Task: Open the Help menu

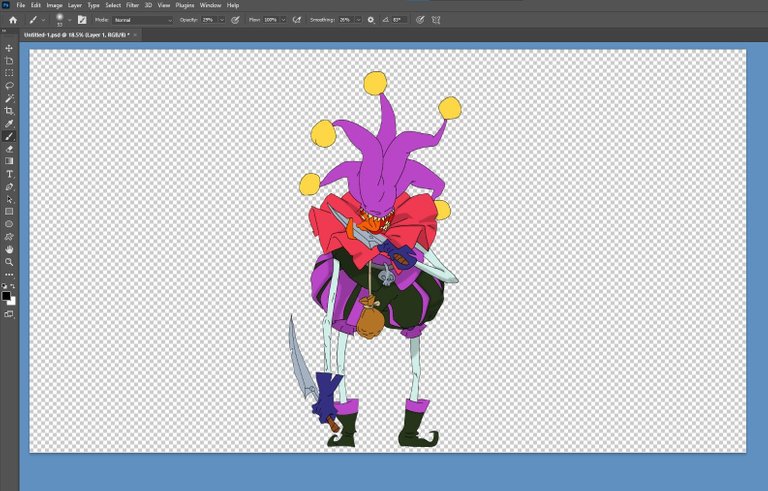Action: 233,5
